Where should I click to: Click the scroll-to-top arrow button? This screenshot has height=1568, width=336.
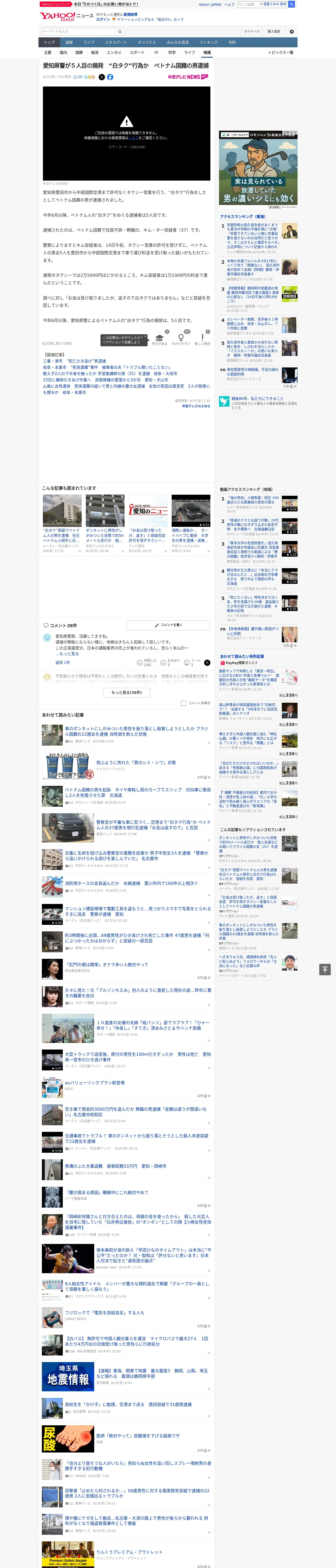point(325,970)
